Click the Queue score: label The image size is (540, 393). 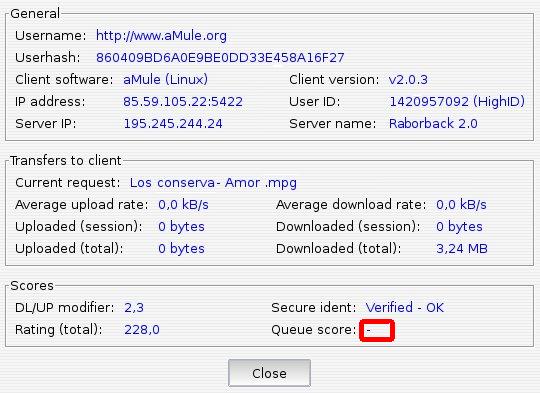point(313,330)
